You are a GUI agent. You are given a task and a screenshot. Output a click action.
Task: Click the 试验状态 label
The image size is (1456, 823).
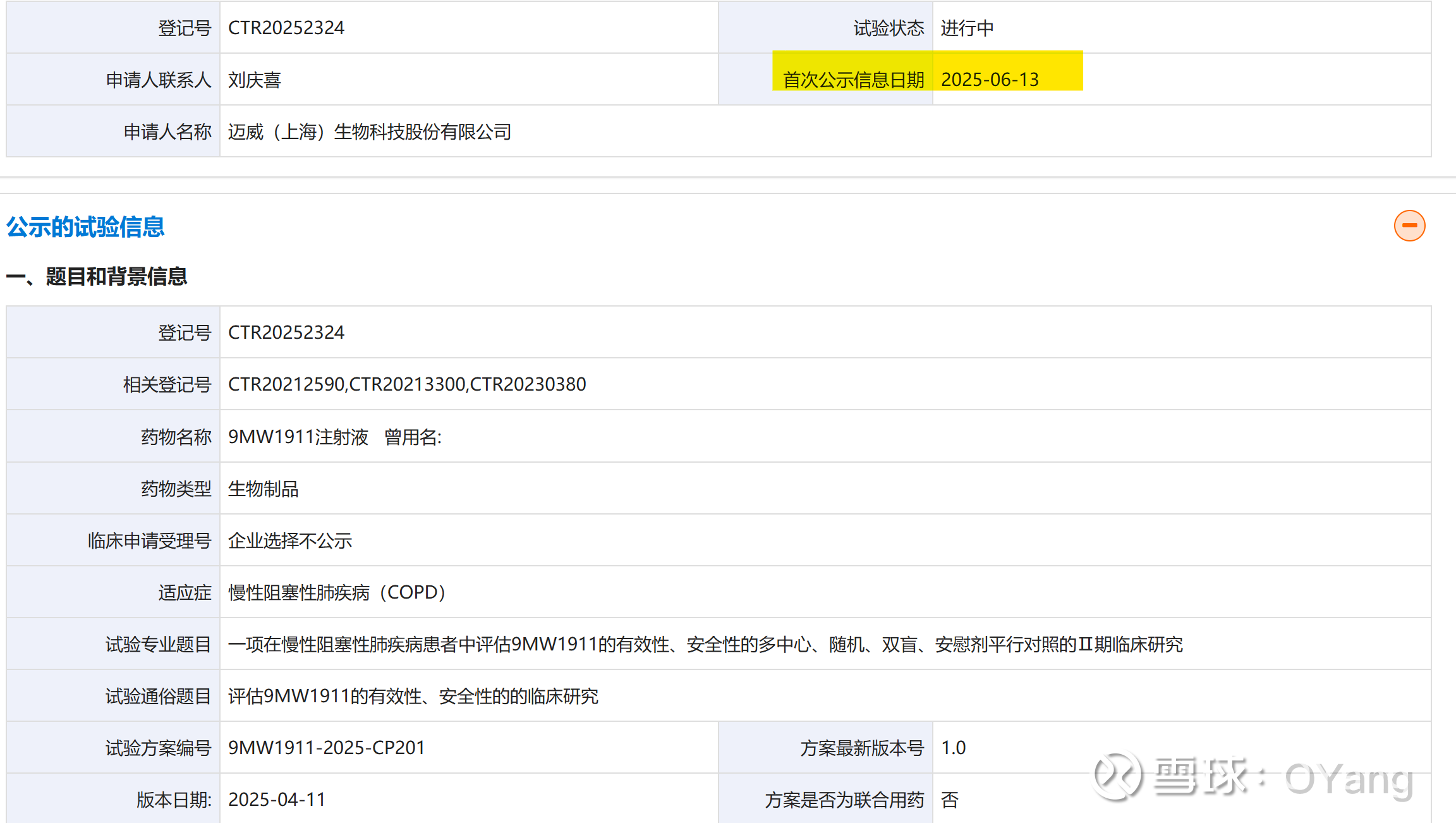(889, 28)
